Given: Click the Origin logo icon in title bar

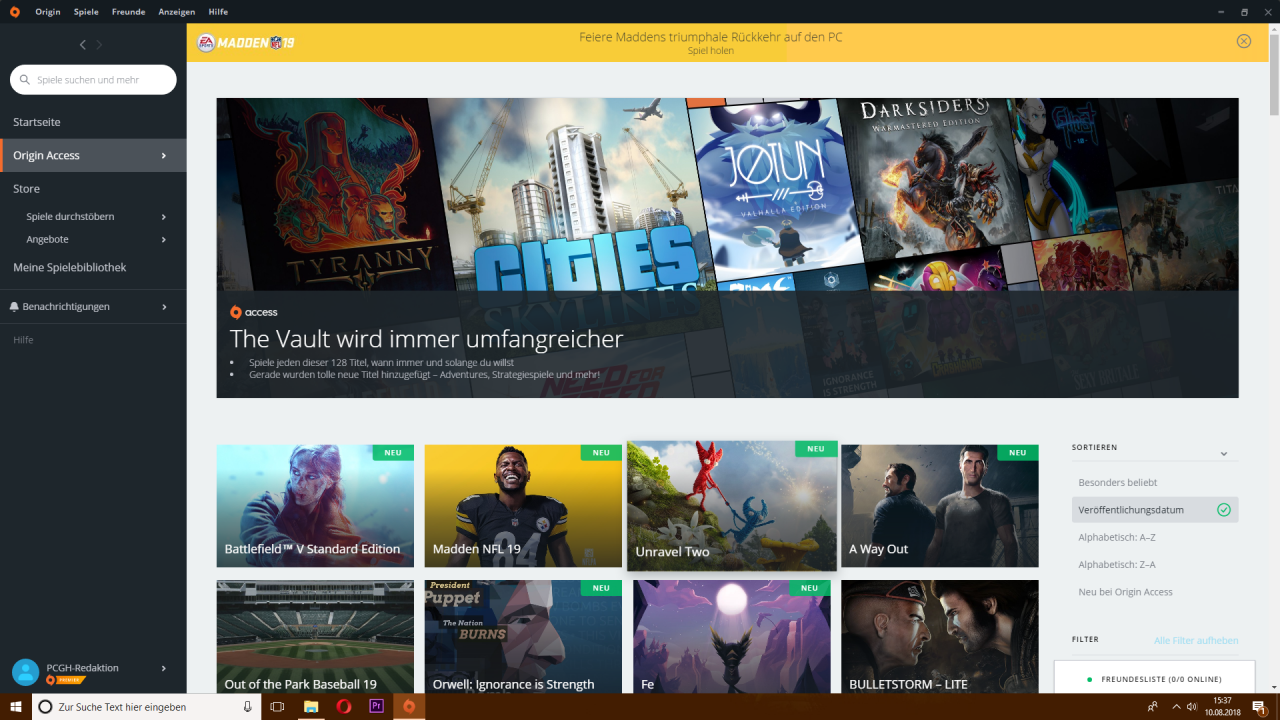Looking at the screenshot, I should click(14, 12).
